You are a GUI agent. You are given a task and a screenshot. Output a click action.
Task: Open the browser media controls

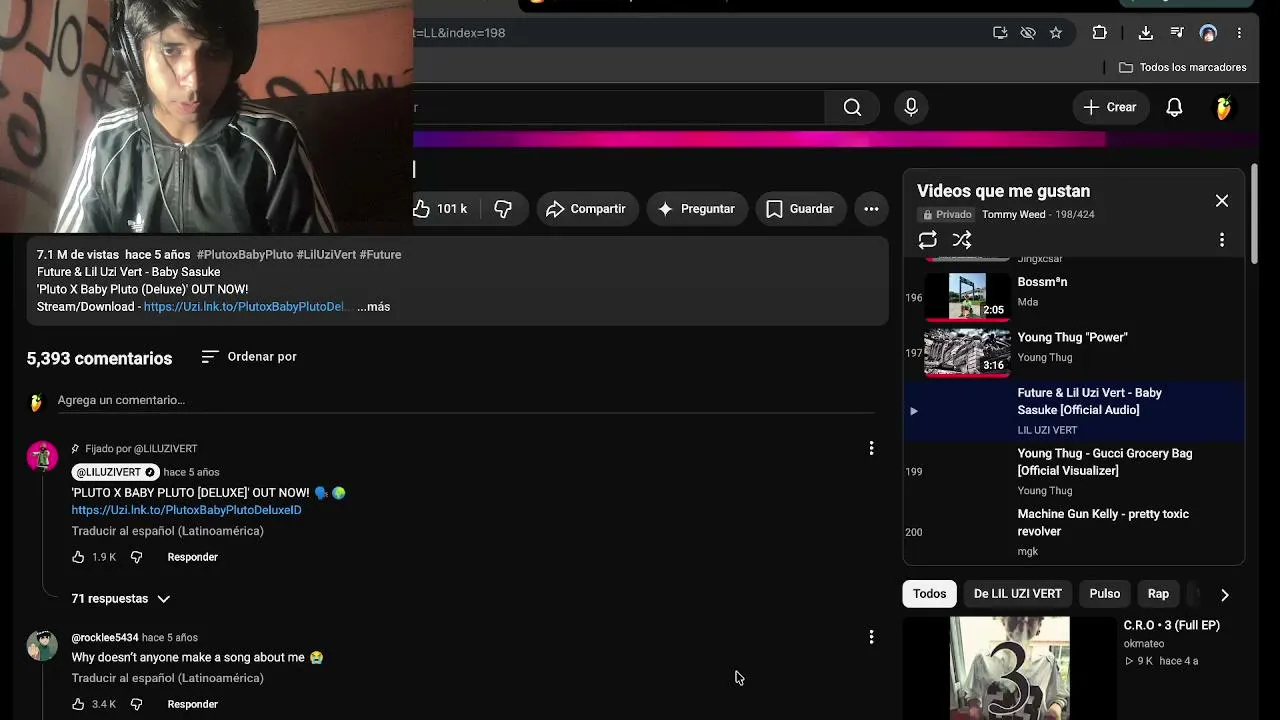pos(1177,33)
